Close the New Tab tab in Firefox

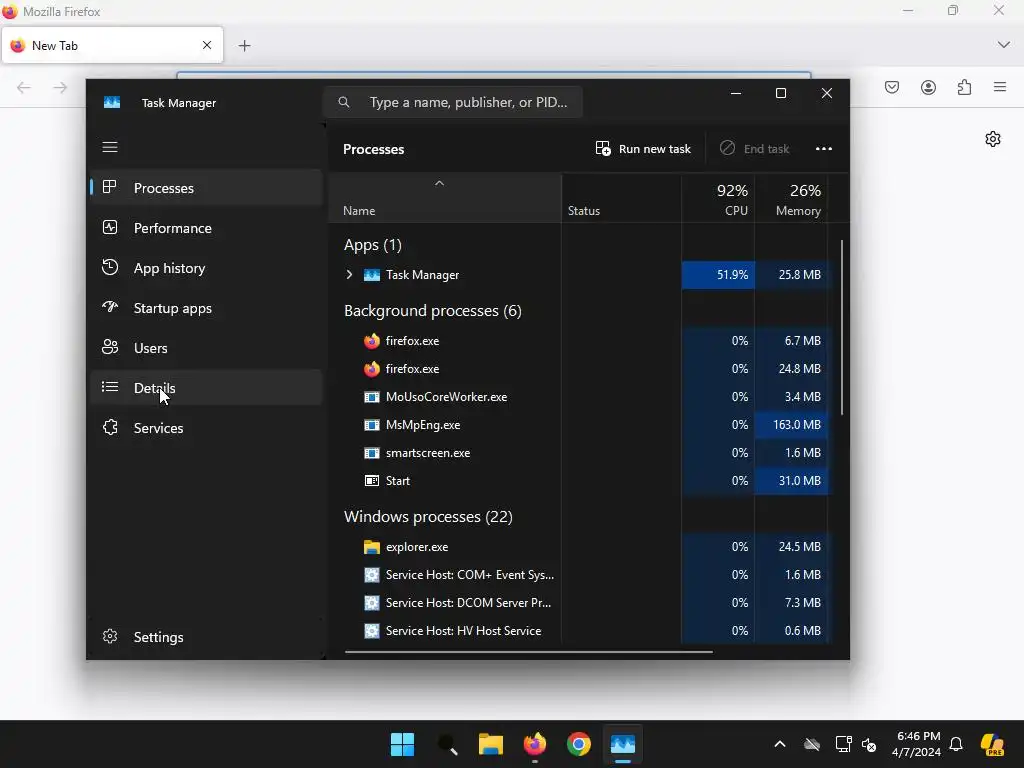click(207, 45)
